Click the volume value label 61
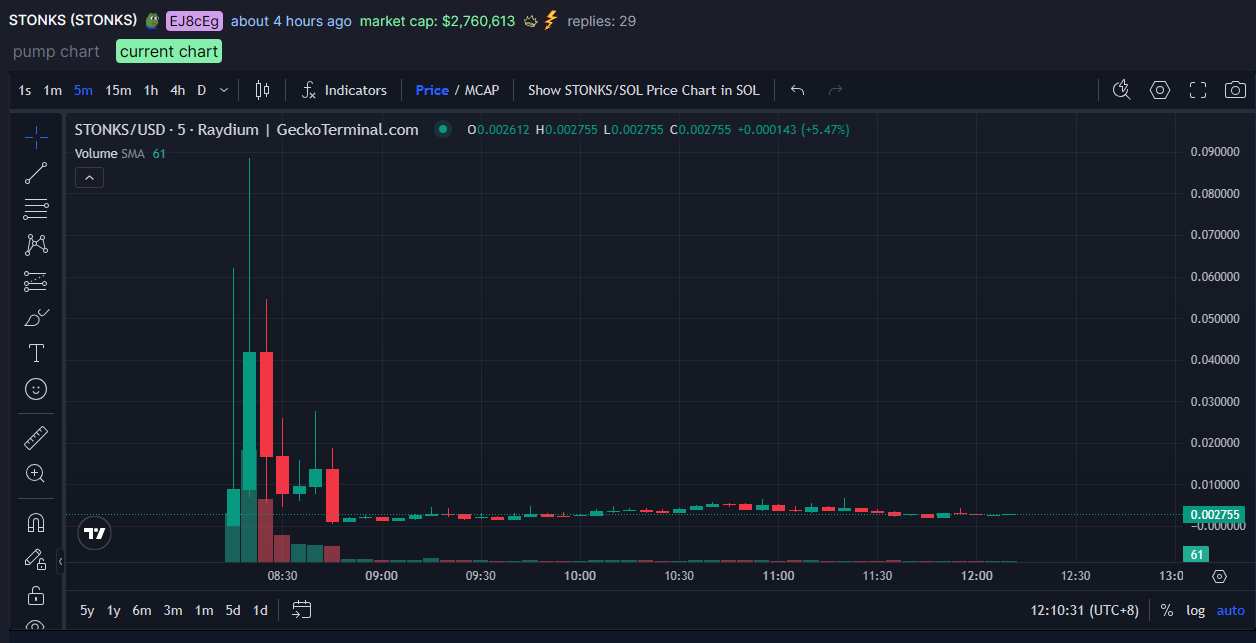The height and width of the screenshot is (643, 1256). [x=1195, y=554]
